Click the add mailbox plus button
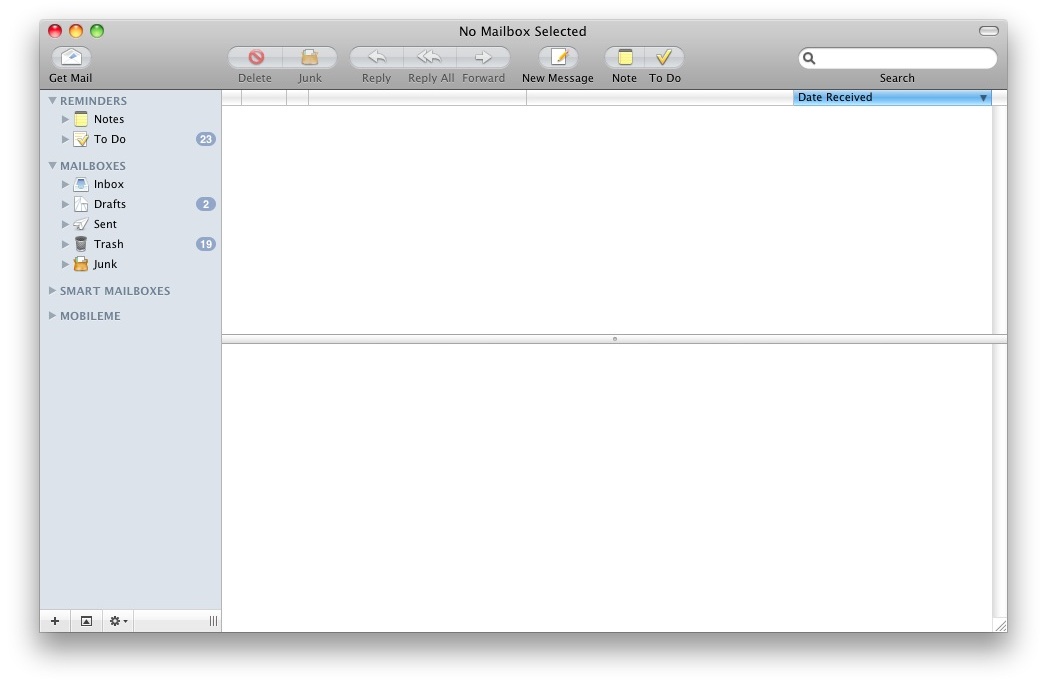Image resolution: width=1047 pixels, height=680 pixels. pyautogui.click(x=55, y=621)
